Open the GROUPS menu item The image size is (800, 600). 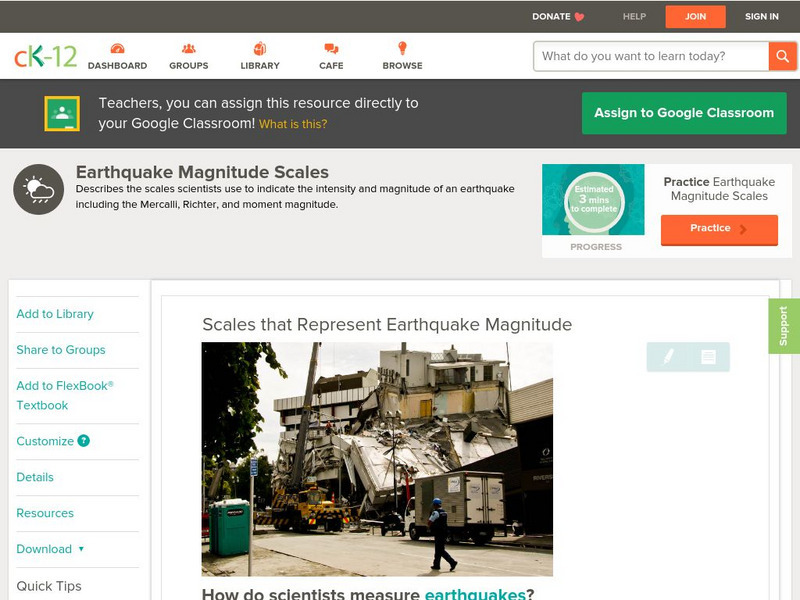point(189,66)
